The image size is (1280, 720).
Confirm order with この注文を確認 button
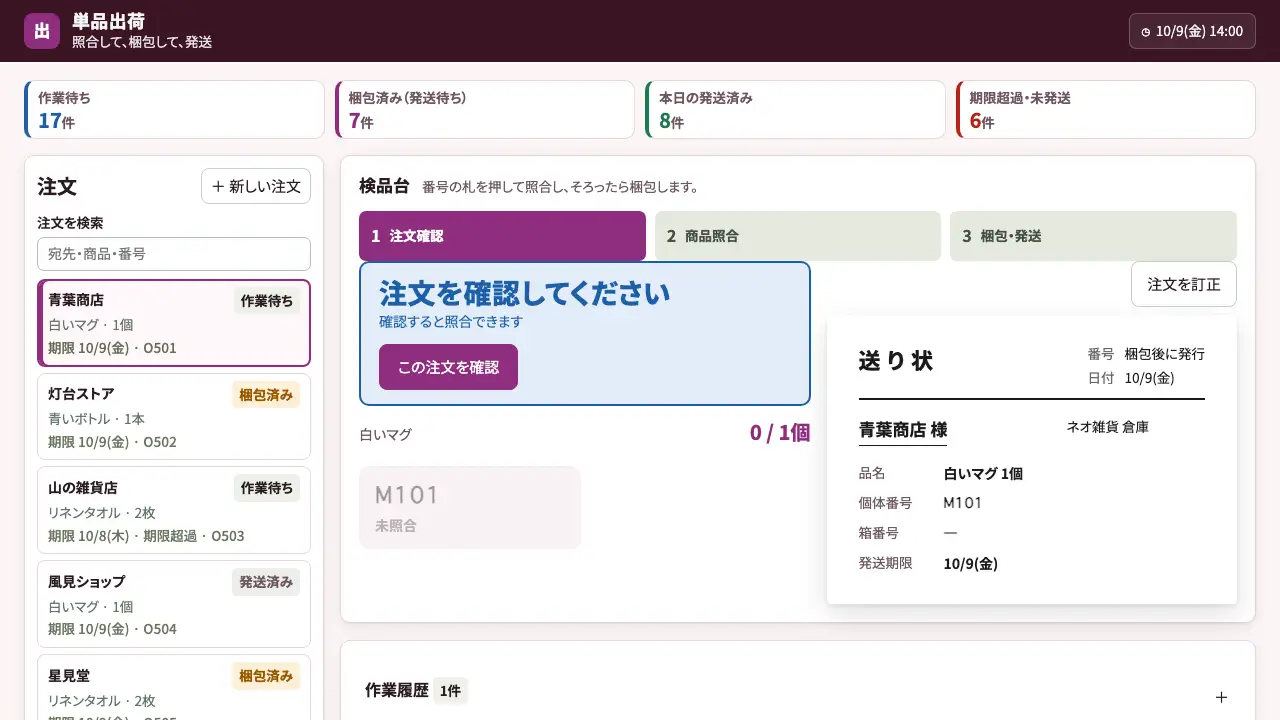coord(448,367)
